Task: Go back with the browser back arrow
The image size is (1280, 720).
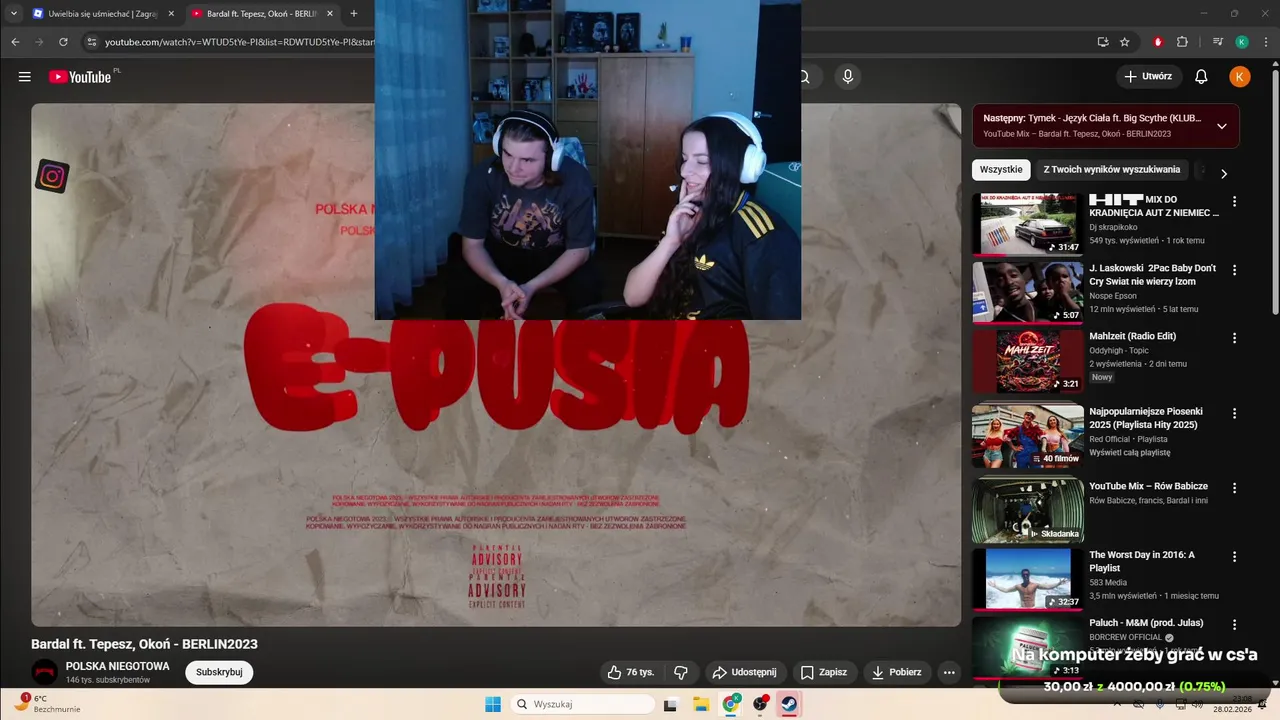Action: pyautogui.click(x=15, y=42)
